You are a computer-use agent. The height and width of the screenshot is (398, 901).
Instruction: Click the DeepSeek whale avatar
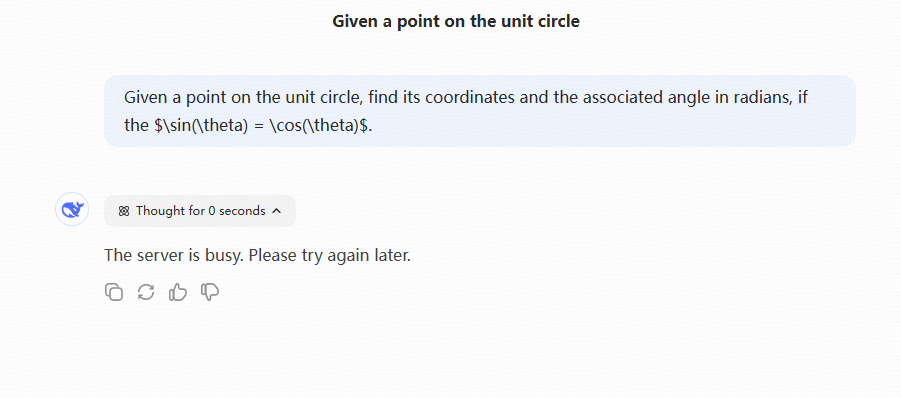tap(72, 209)
